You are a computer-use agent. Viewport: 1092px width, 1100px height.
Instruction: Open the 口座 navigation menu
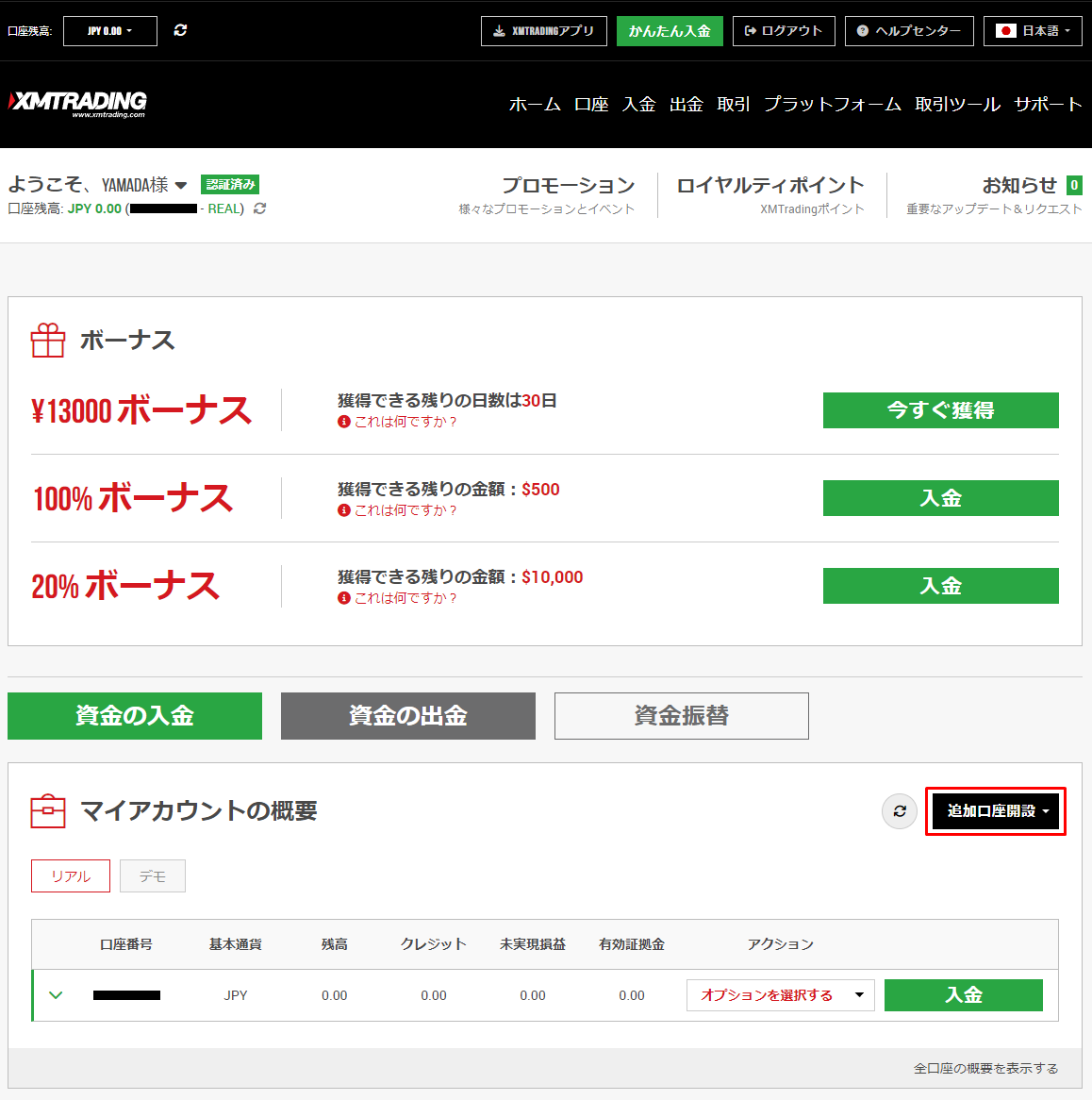591,105
